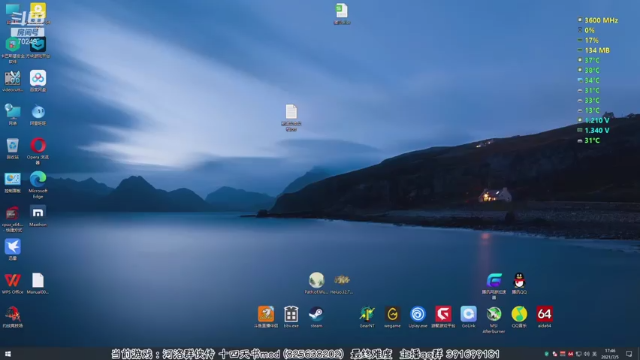Open the Windows Start menu
This screenshot has height=360, width=640.
pos(8,354)
